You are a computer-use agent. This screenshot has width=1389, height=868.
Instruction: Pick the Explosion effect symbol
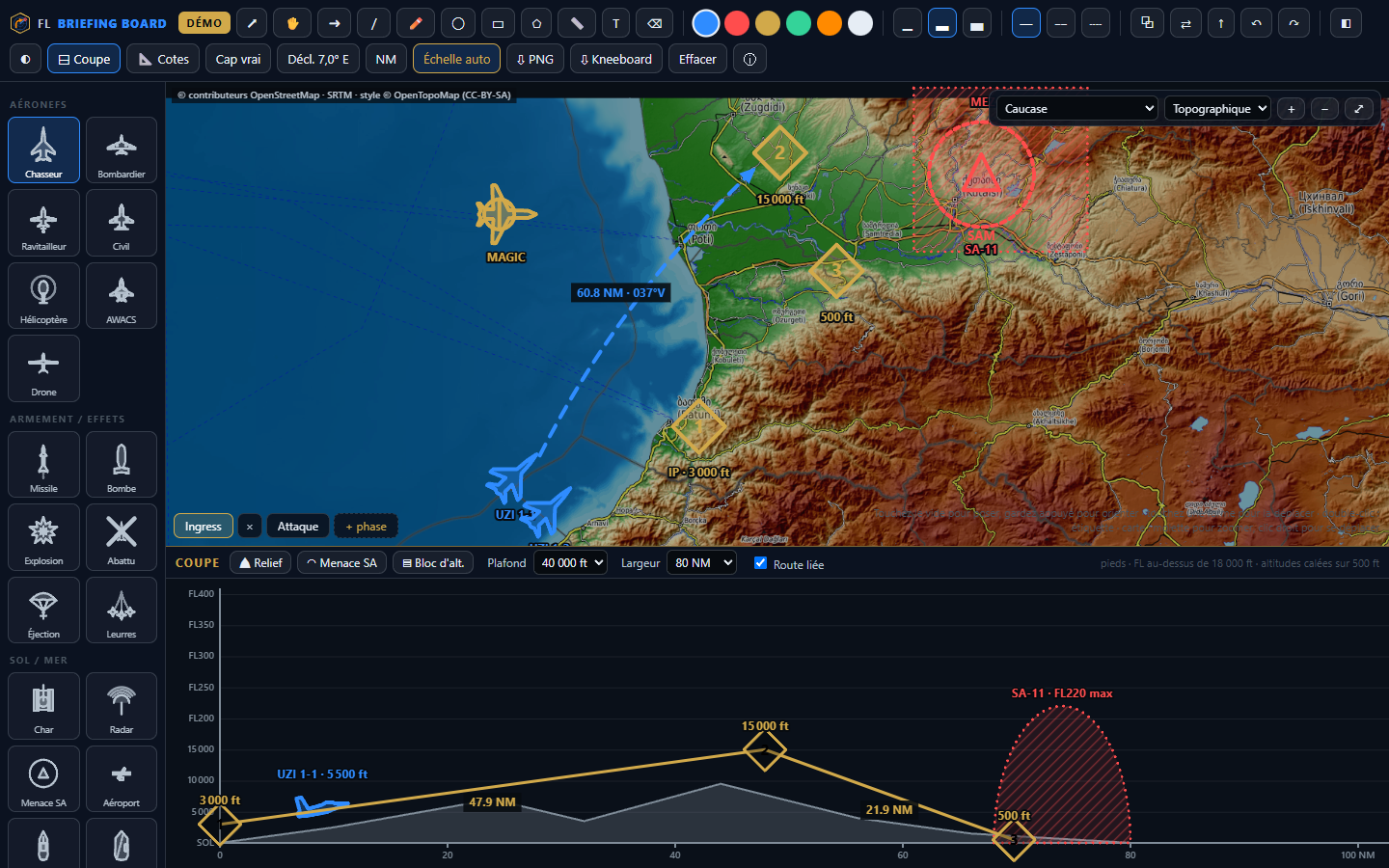tap(43, 536)
